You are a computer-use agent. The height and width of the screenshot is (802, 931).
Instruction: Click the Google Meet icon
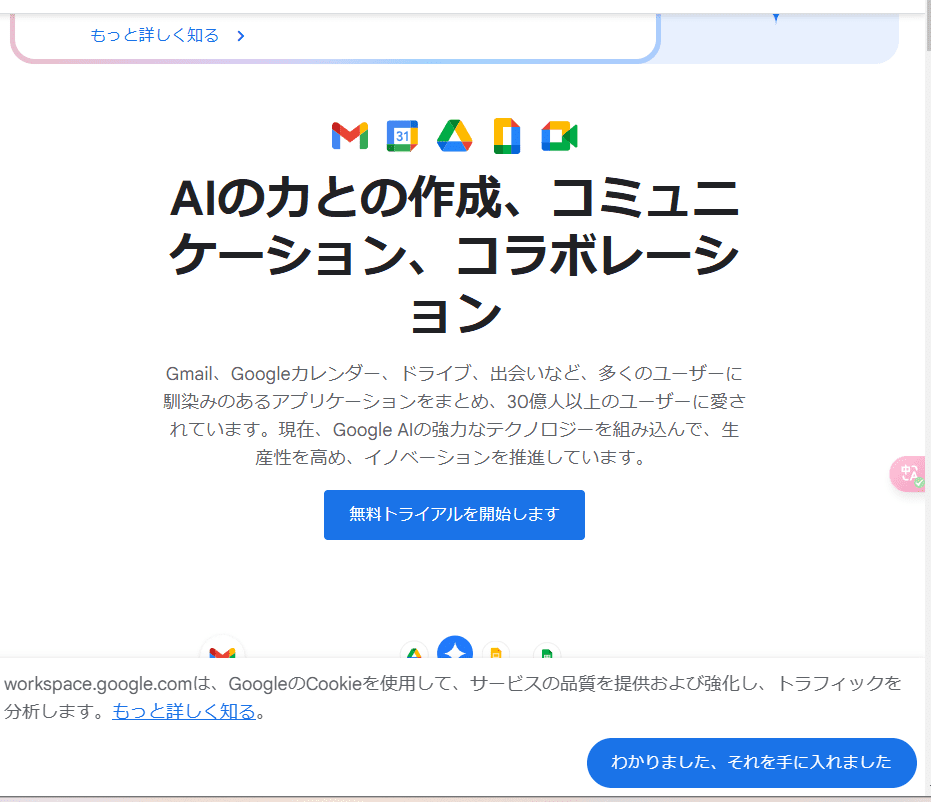(x=559, y=136)
